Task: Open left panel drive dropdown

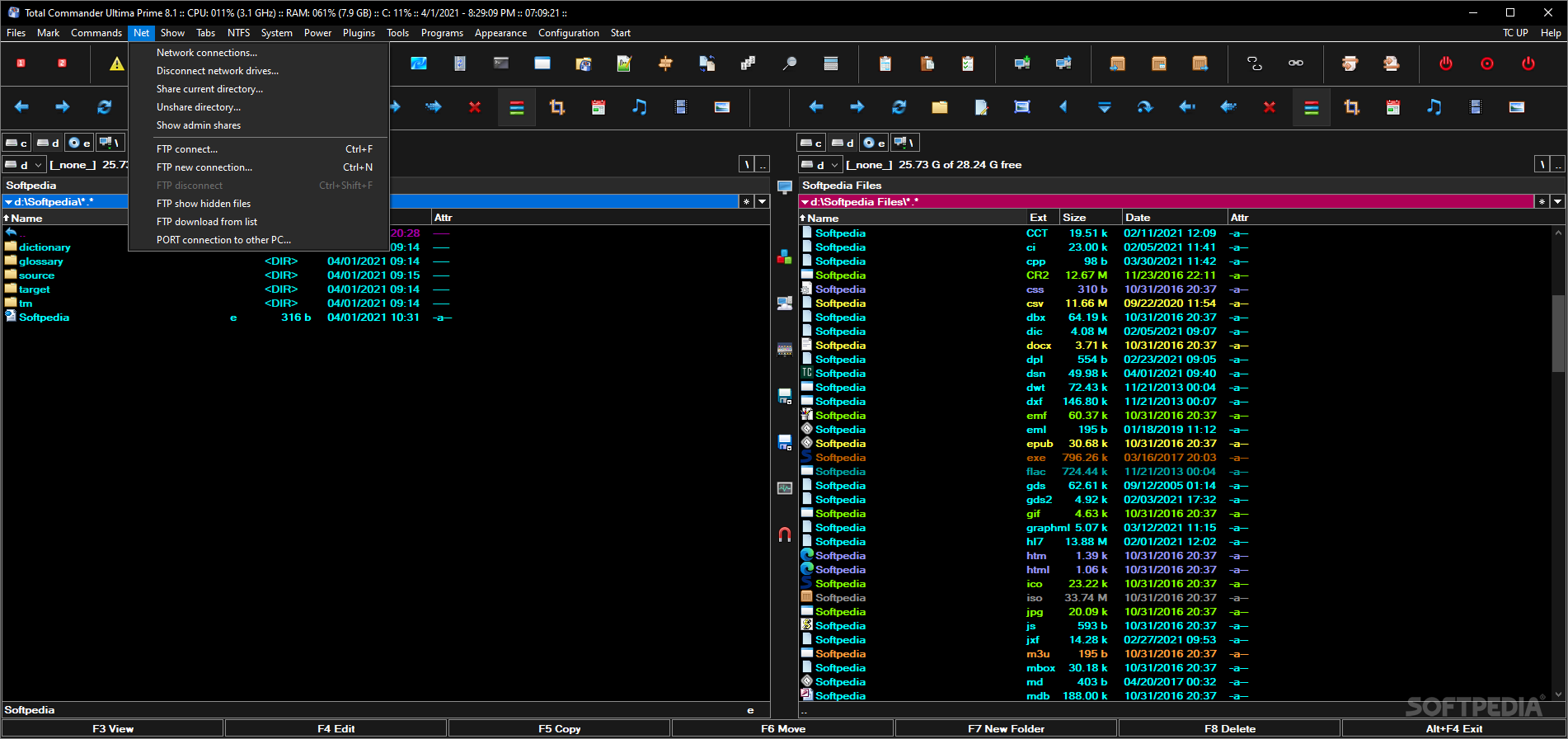Action: tap(24, 165)
